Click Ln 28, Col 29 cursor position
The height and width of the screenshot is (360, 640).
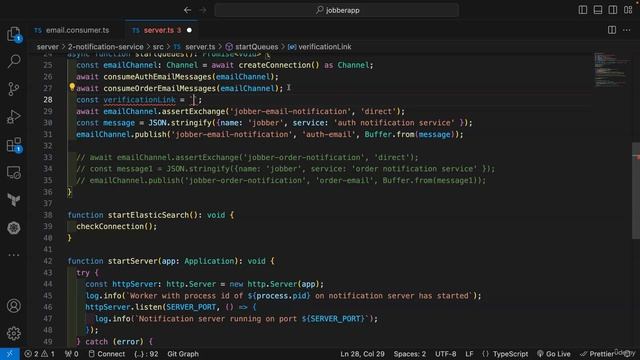[x=362, y=354]
